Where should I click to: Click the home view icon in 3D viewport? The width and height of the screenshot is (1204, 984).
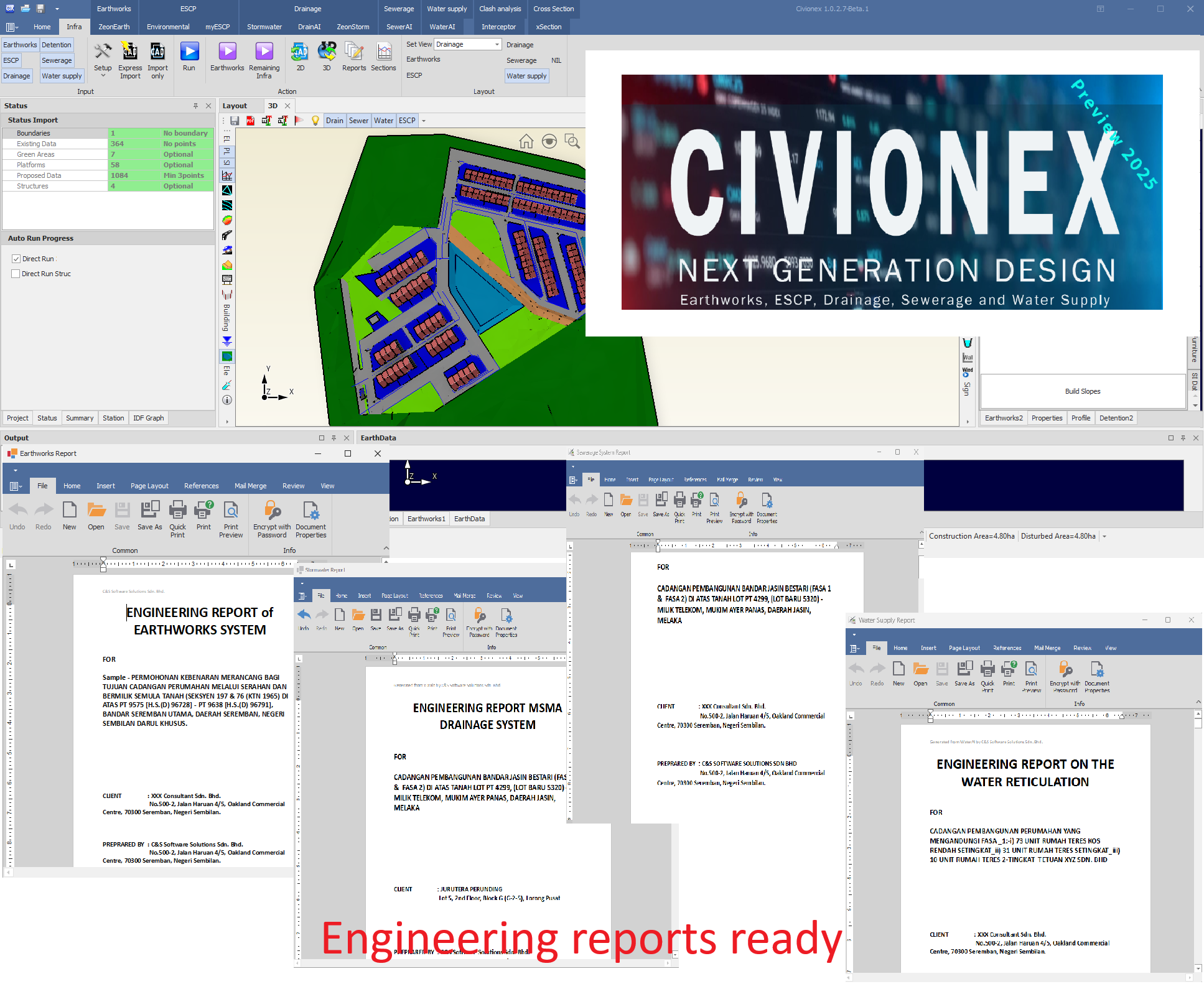click(526, 142)
